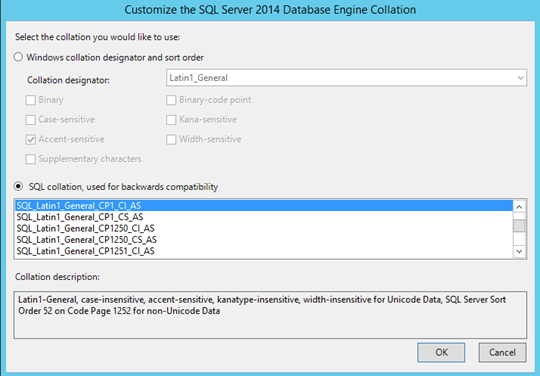540x376 pixels.
Task: Select SQL_Latin1_General_CP1251_CI_AS in the list
Action: (x=264, y=251)
